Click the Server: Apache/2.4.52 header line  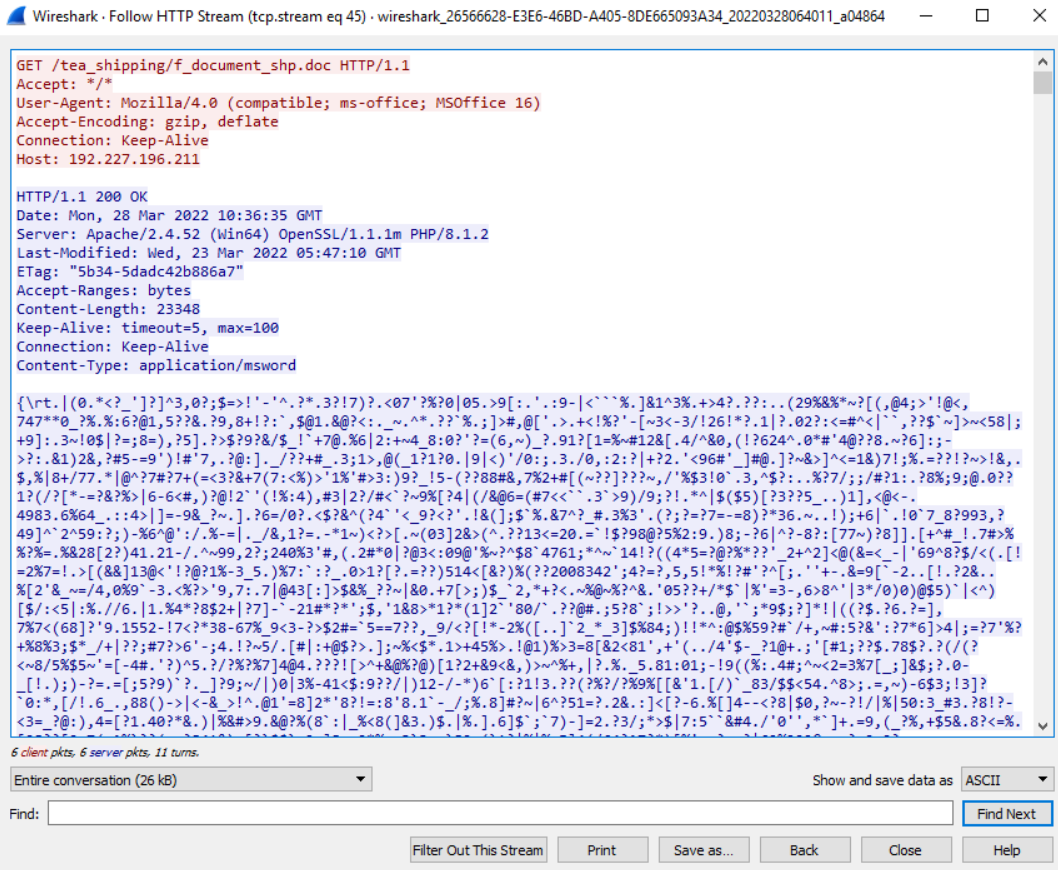pyautogui.click(x=252, y=234)
